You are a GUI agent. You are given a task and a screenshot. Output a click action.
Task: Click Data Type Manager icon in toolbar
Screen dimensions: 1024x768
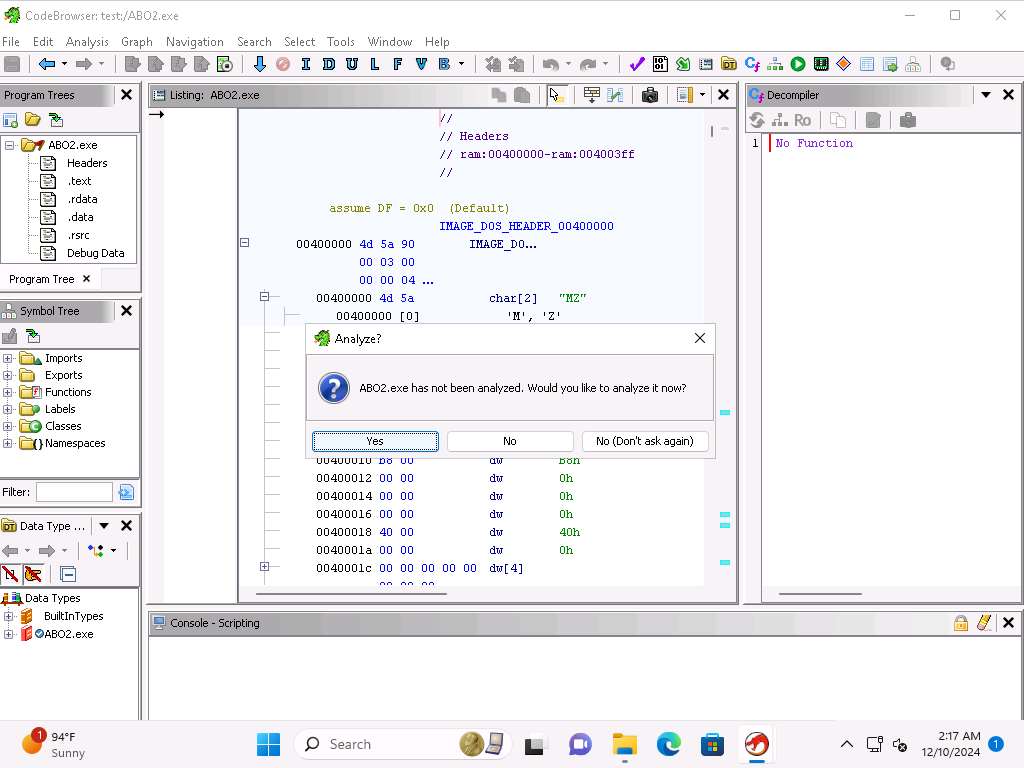point(729,64)
